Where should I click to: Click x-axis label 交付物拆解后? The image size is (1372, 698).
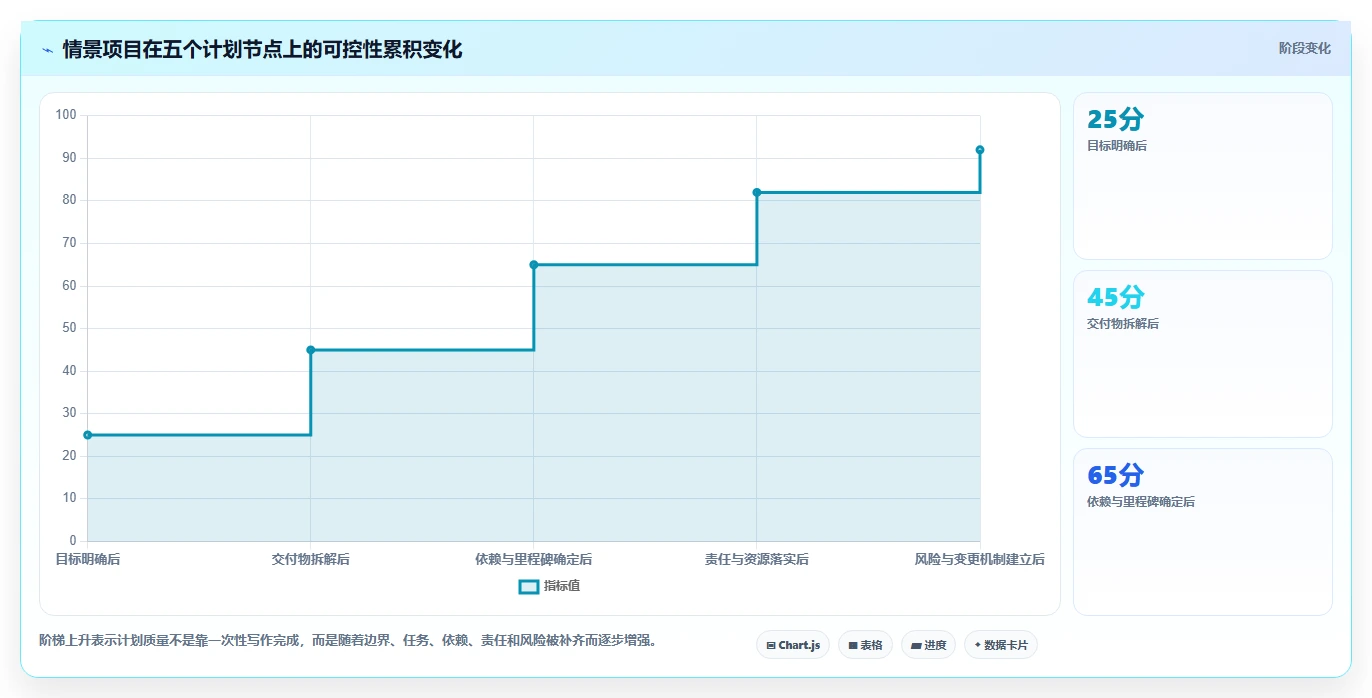[311, 559]
